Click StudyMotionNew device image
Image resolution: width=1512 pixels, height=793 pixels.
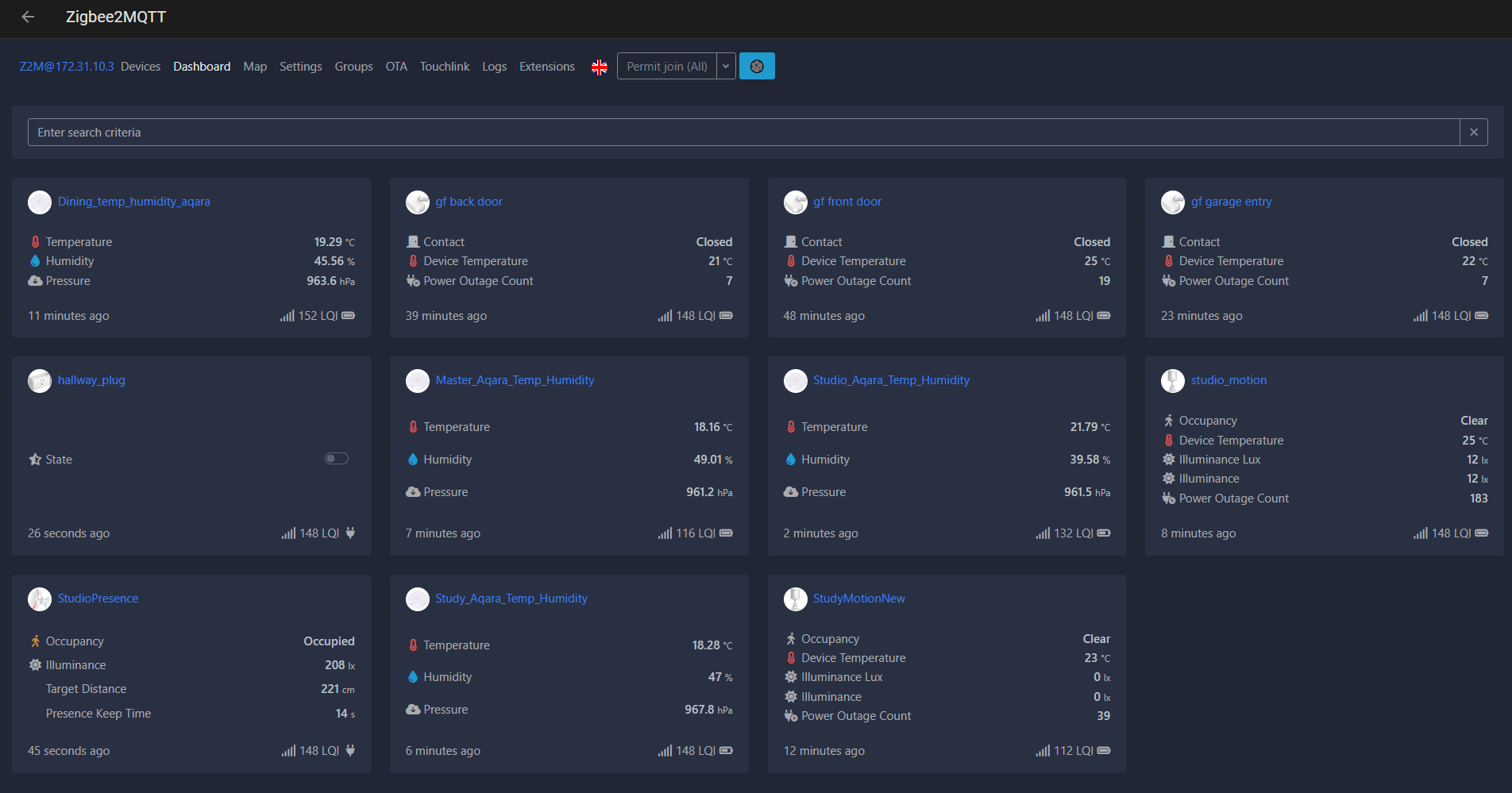[796, 599]
